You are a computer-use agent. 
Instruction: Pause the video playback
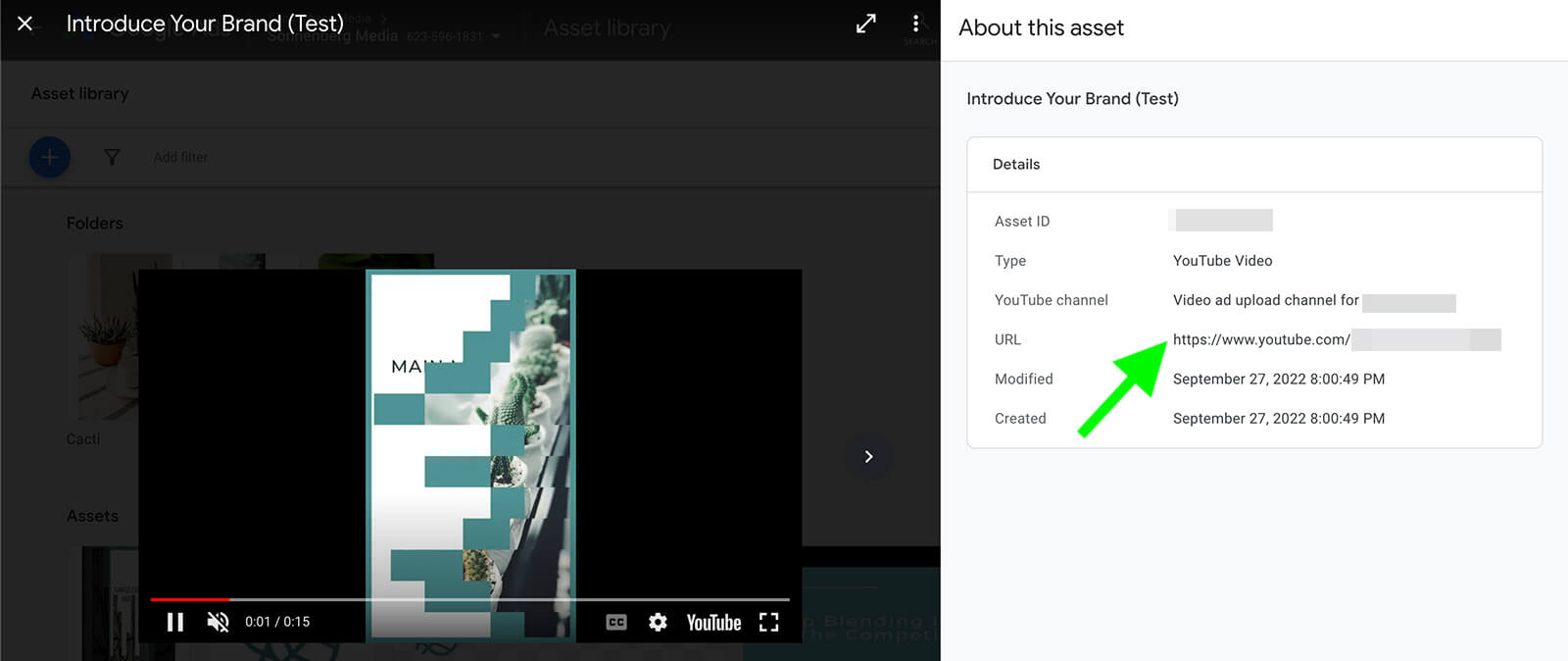tap(175, 622)
